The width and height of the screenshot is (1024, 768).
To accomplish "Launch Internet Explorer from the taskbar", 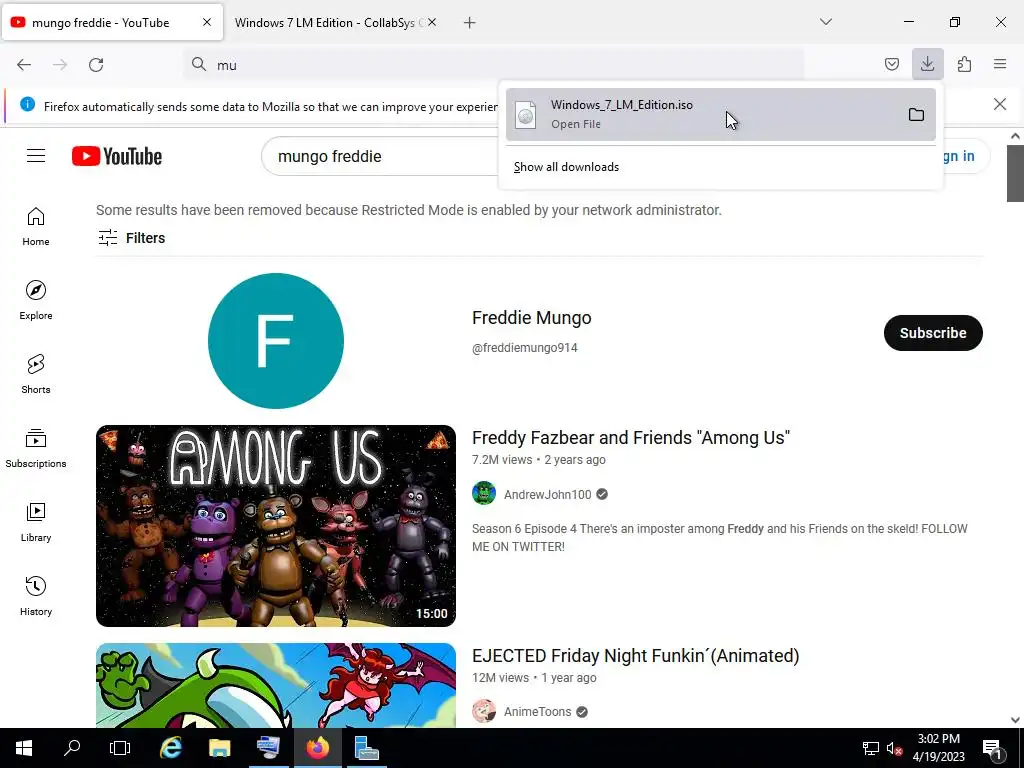I will pyautogui.click(x=171, y=748).
